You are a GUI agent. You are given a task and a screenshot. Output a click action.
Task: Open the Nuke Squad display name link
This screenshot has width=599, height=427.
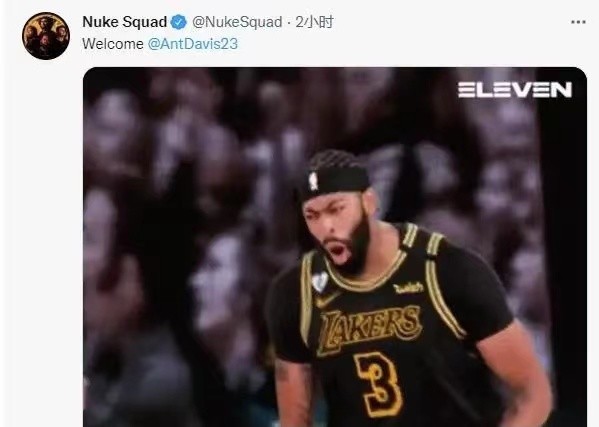(x=125, y=22)
